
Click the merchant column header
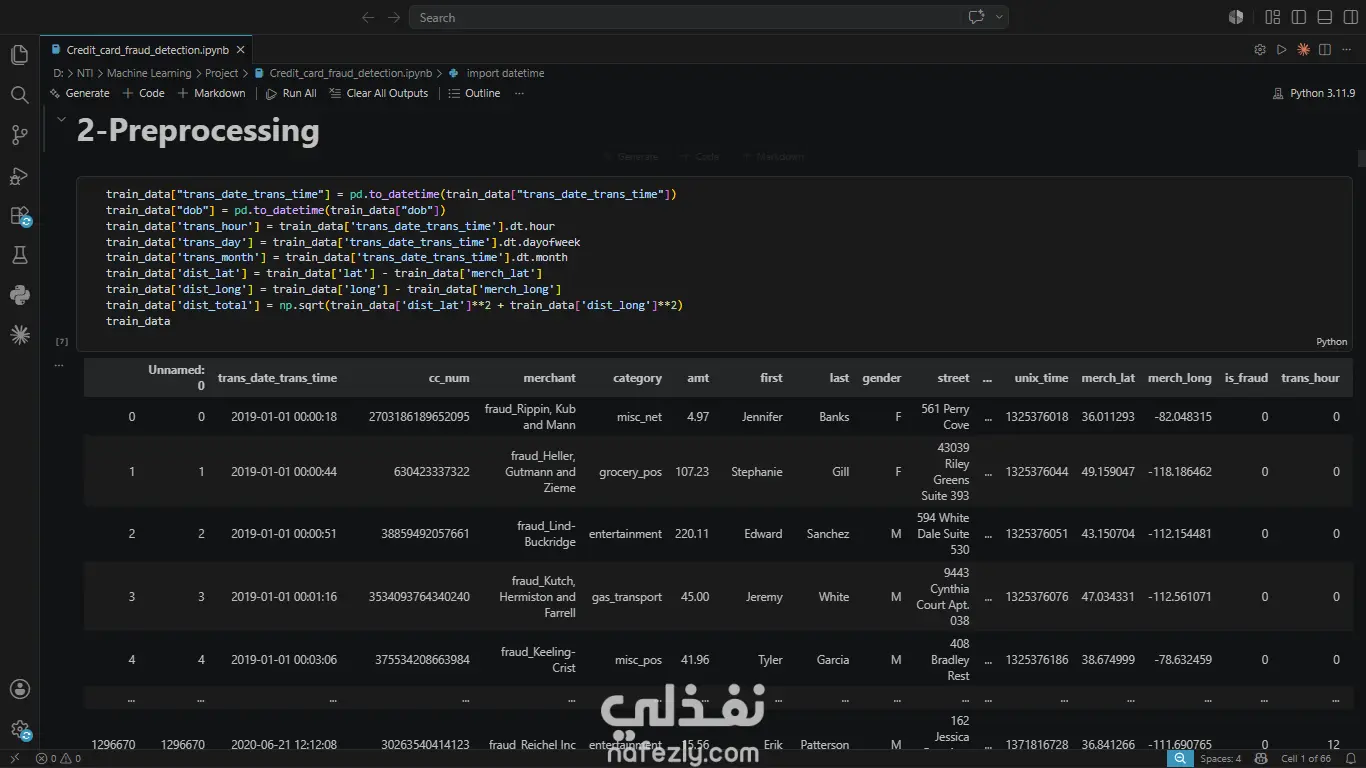click(549, 378)
